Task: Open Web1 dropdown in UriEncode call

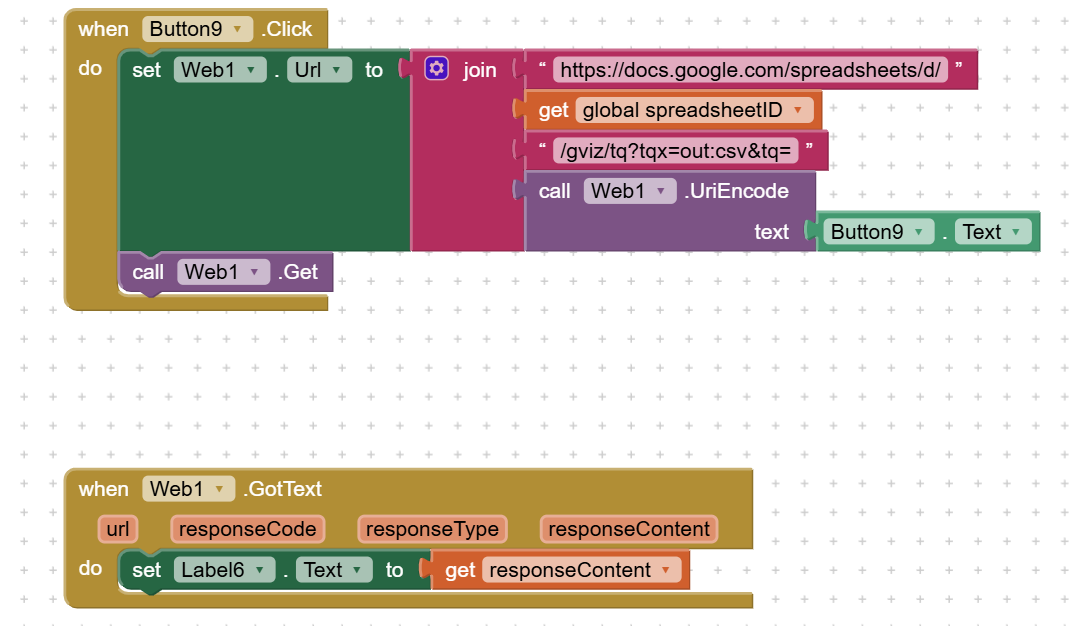Action: click(x=629, y=191)
